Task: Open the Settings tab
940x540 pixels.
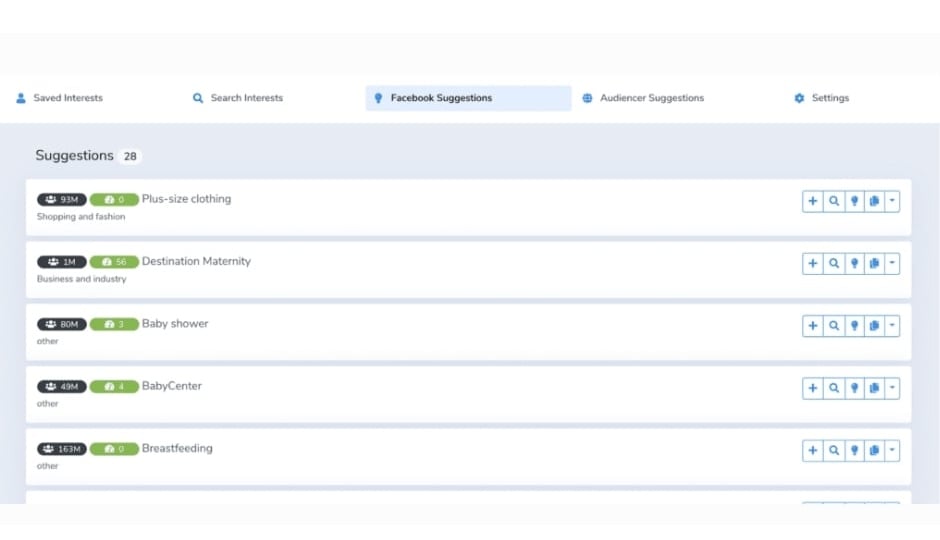Action: (821, 98)
